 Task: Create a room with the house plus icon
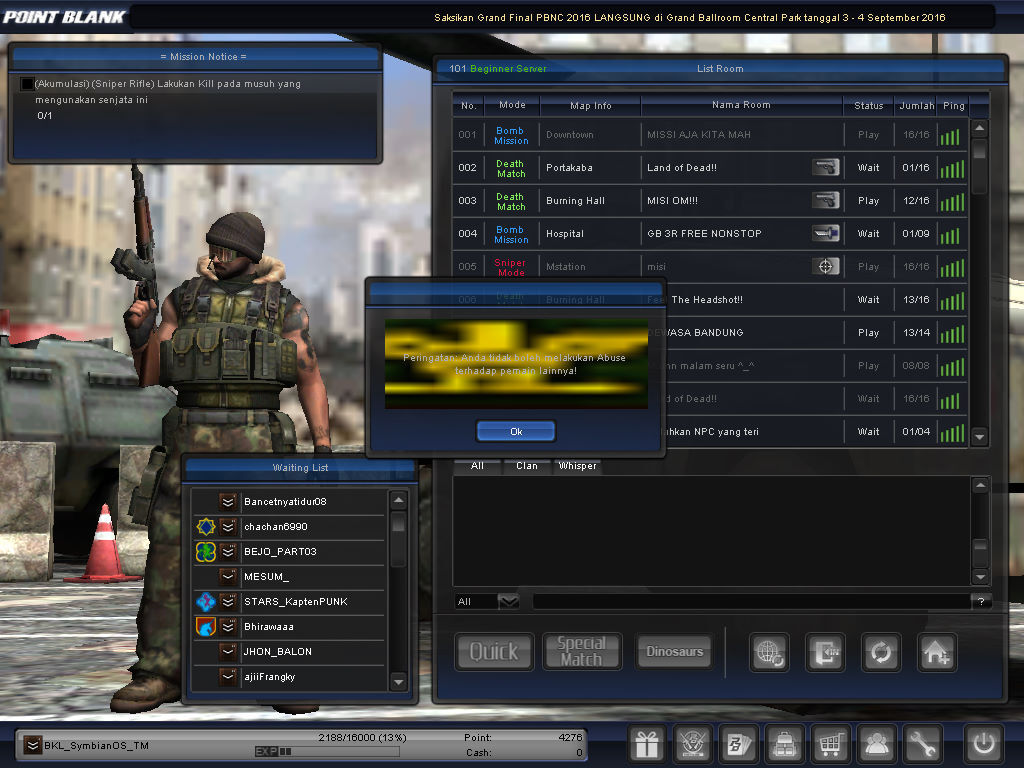[937, 652]
